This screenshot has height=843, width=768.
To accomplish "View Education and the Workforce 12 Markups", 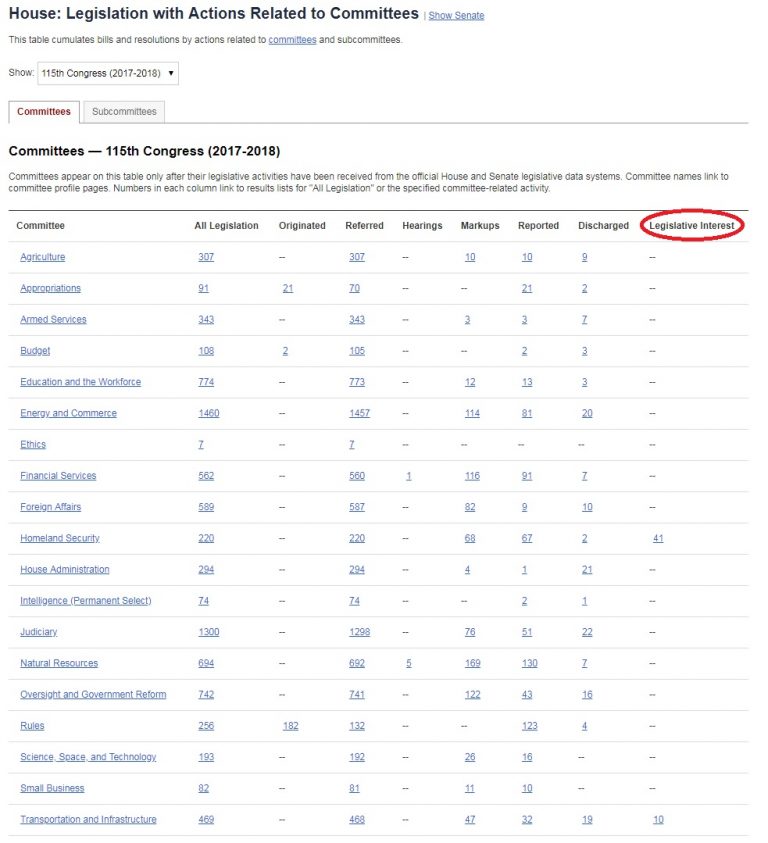I will pyautogui.click(x=470, y=382).
